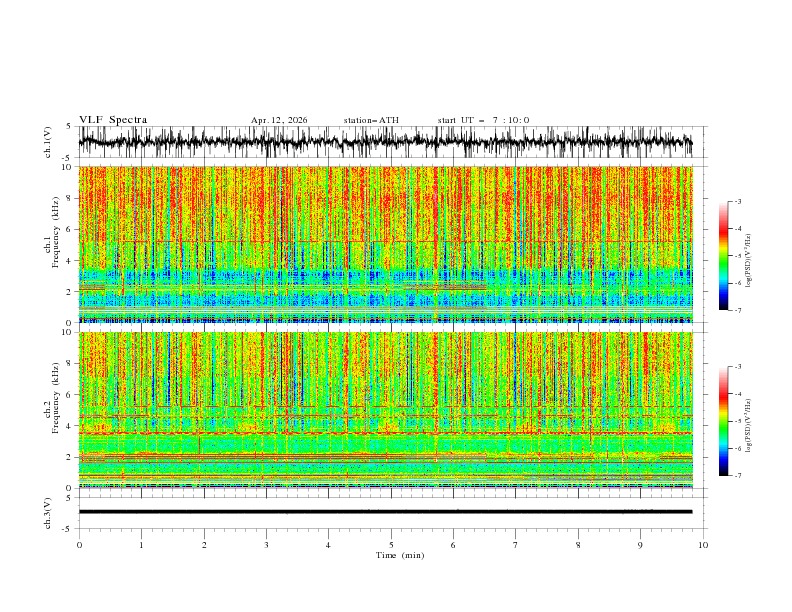Screen dimensions: 792x612
Task: Click inside the ch.1 spectrogram panel
Action: tap(385, 244)
